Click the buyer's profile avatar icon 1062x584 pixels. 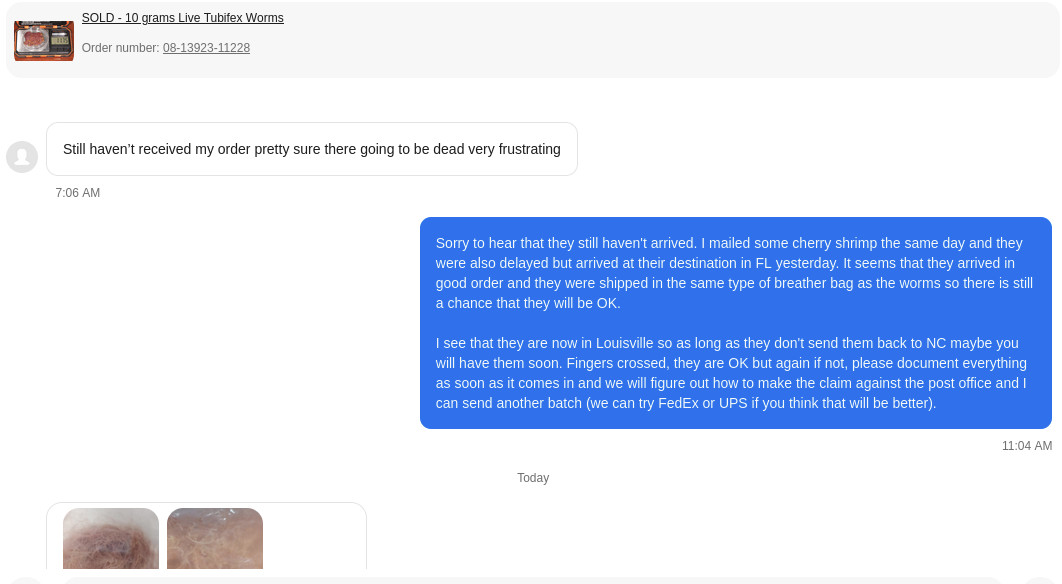[x=22, y=157]
